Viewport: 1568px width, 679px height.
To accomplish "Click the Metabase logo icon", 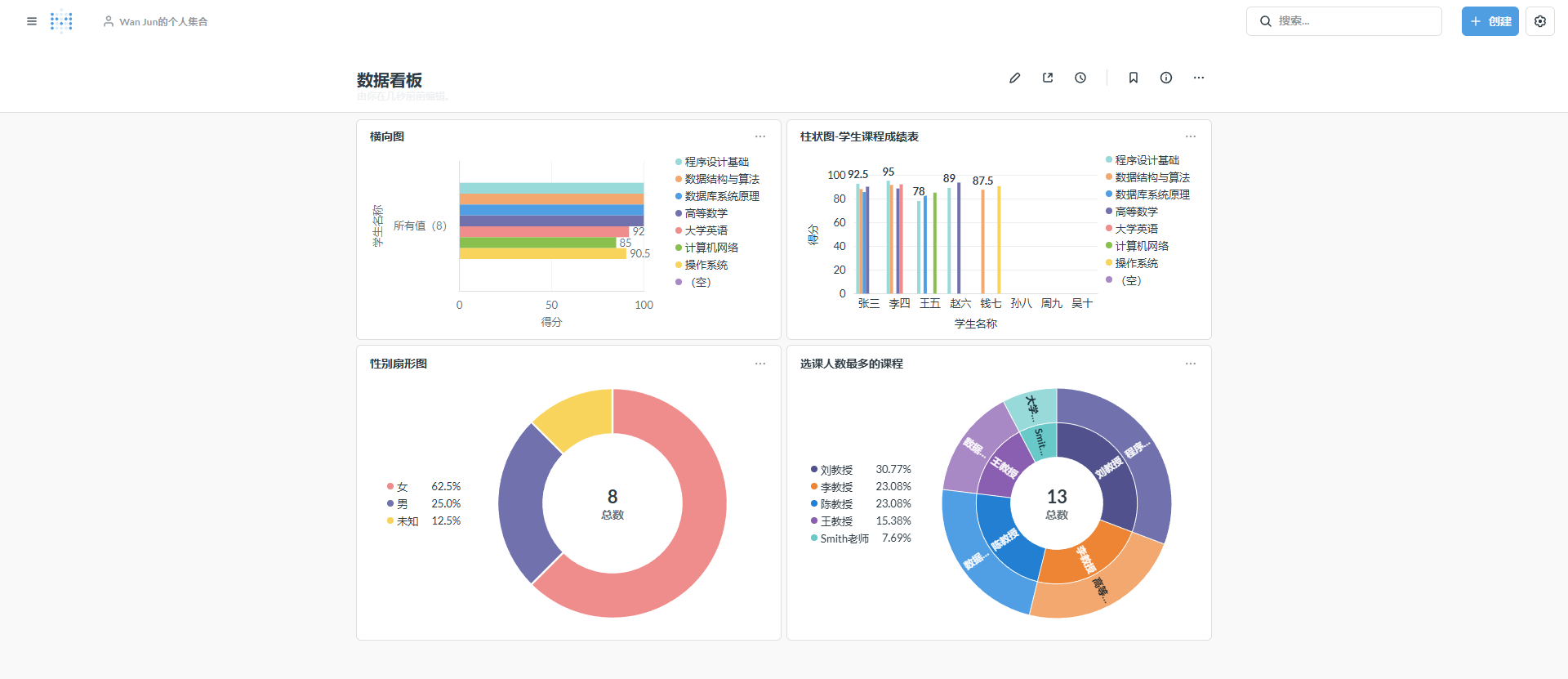I will coord(61,21).
